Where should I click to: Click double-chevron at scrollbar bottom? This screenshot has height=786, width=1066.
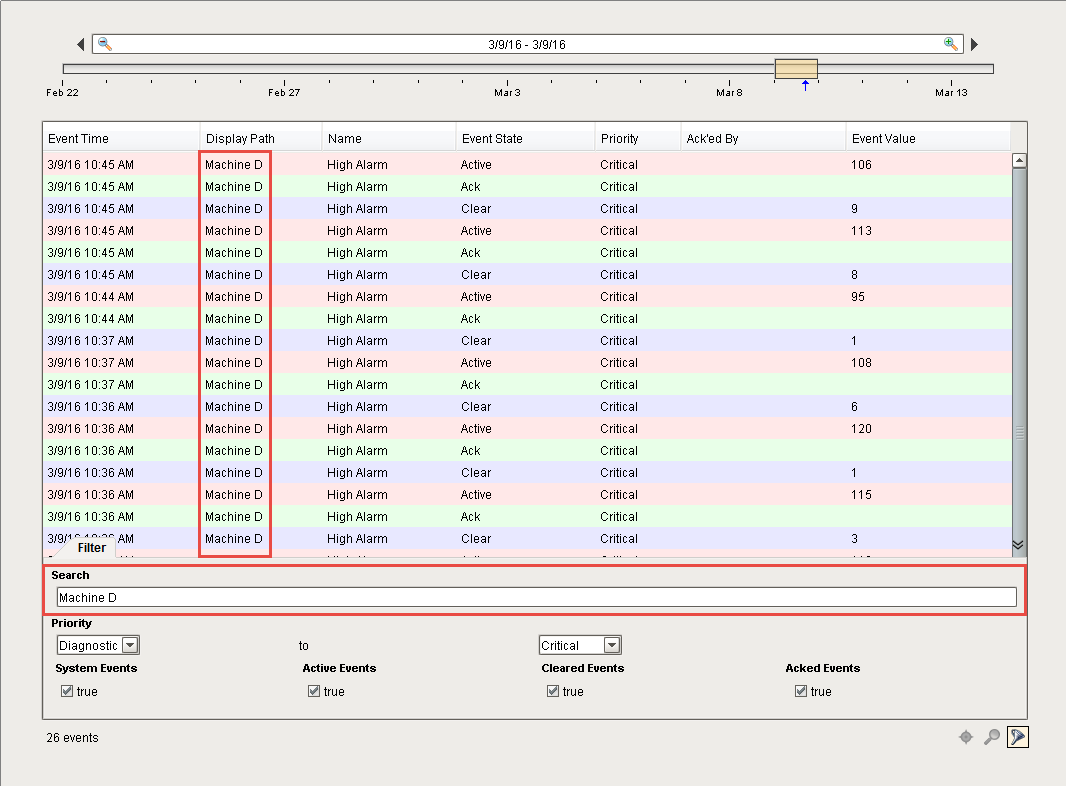(1018, 544)
